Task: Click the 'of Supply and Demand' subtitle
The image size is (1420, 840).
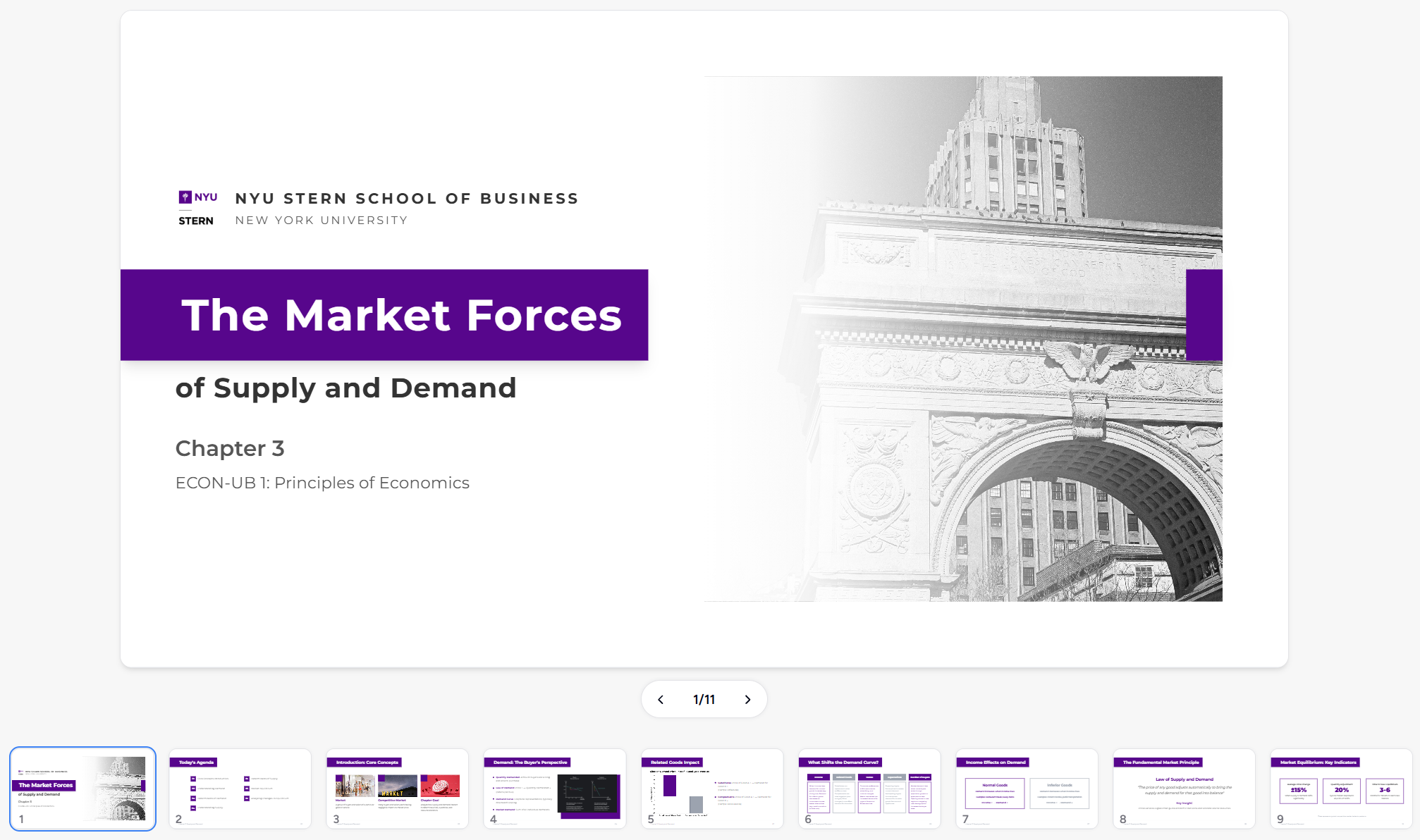Action: click(x=345, y=388)
